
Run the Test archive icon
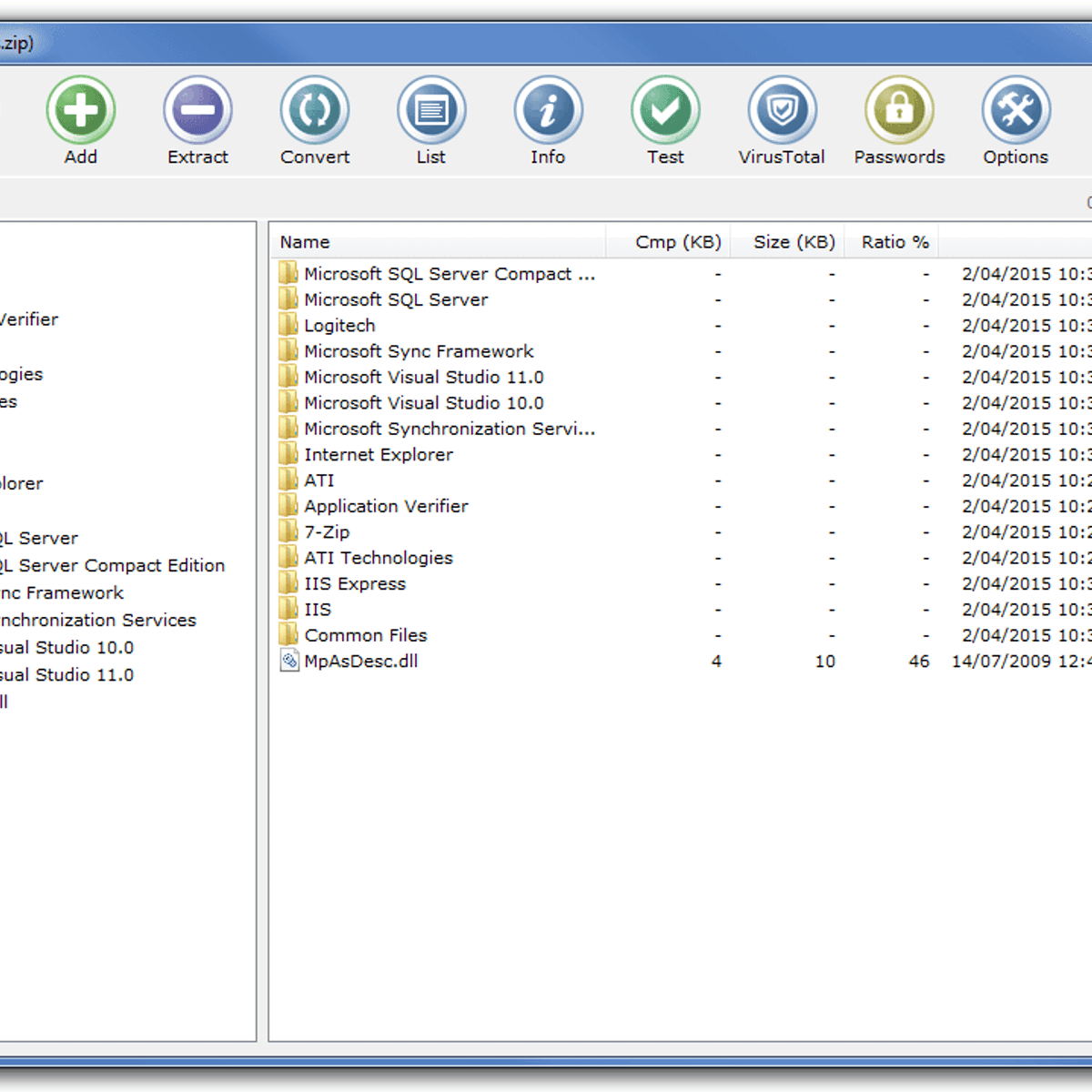click(665, 110)
